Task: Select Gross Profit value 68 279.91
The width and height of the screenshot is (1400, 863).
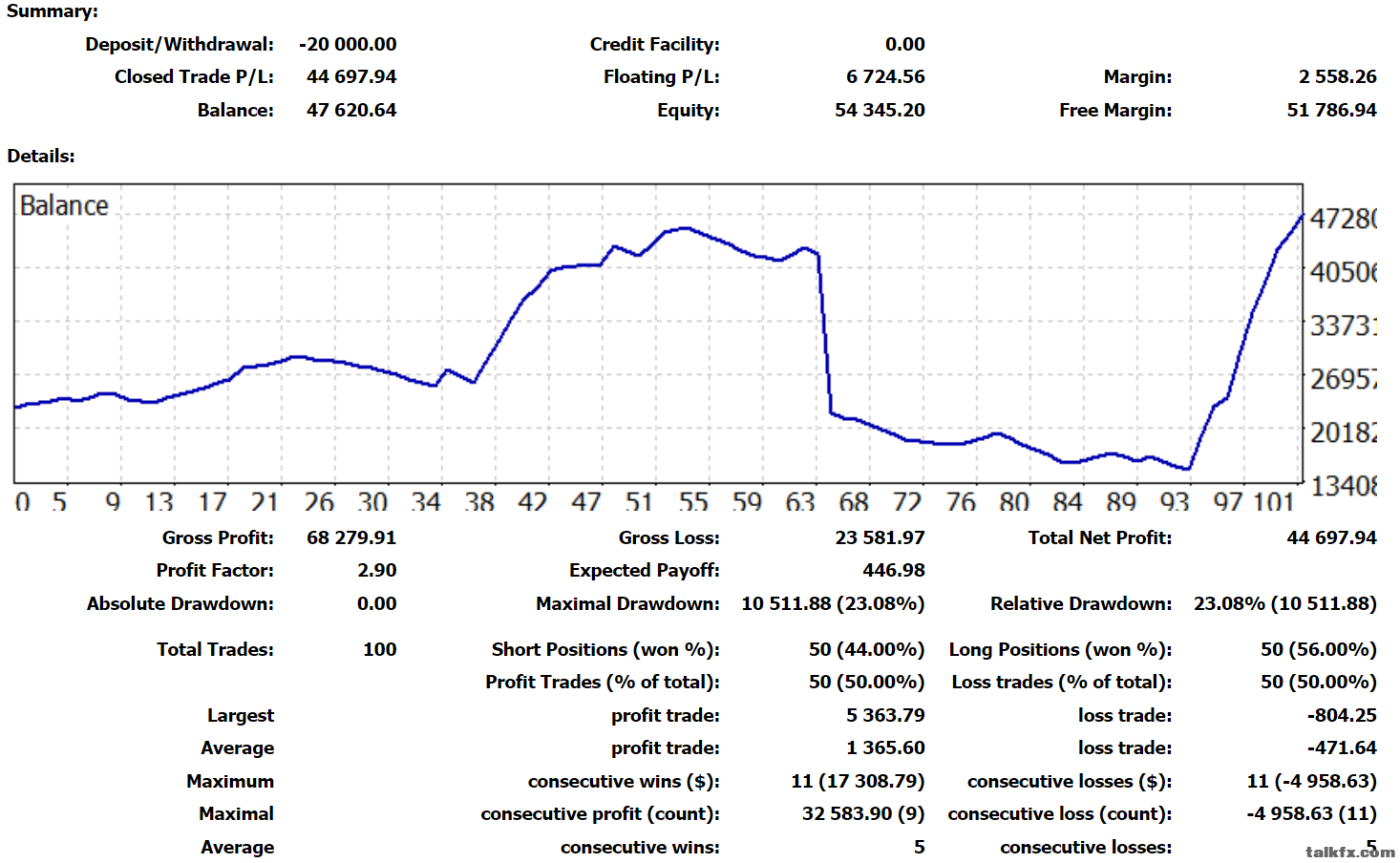Action: tap(351, 537)
